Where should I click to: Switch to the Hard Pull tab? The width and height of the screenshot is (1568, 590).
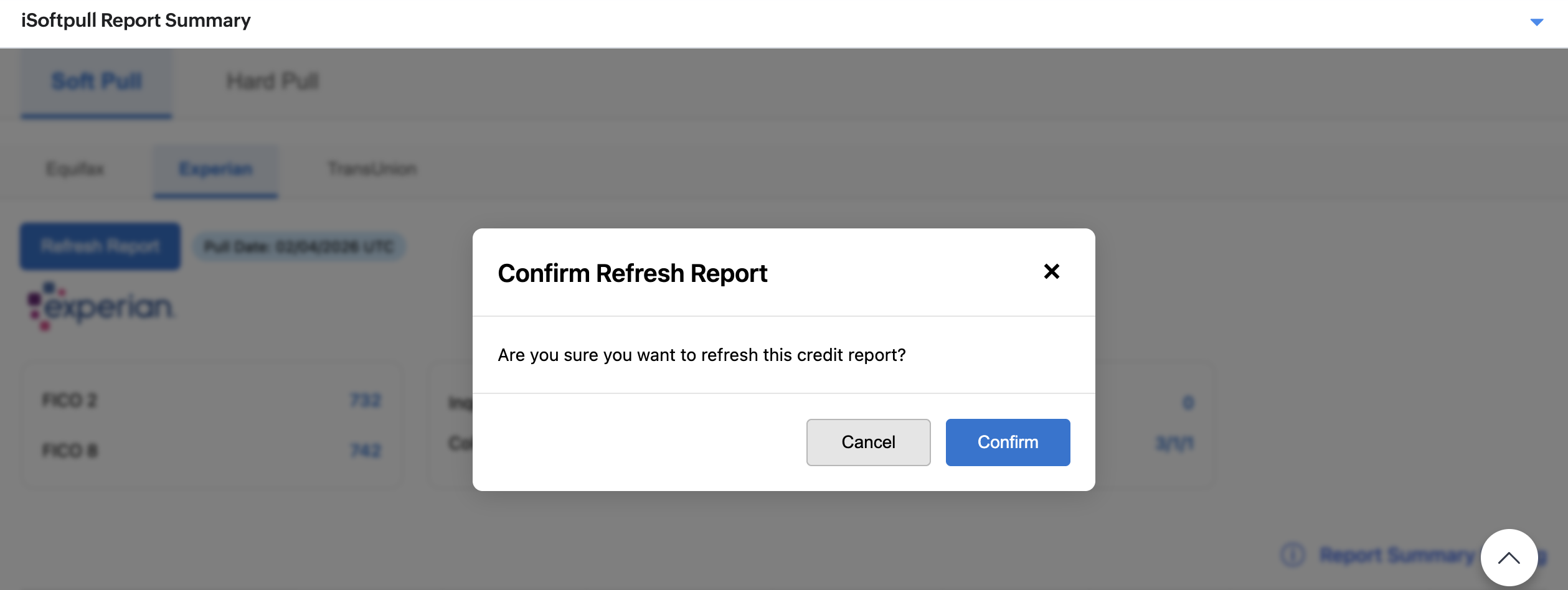coord(272,82)
